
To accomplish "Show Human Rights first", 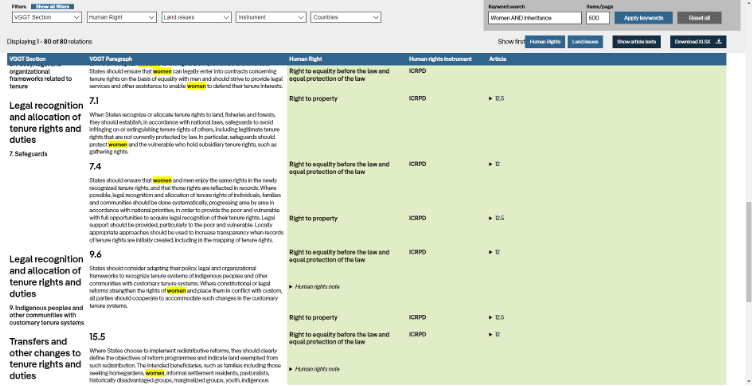I will coord(545,42).
